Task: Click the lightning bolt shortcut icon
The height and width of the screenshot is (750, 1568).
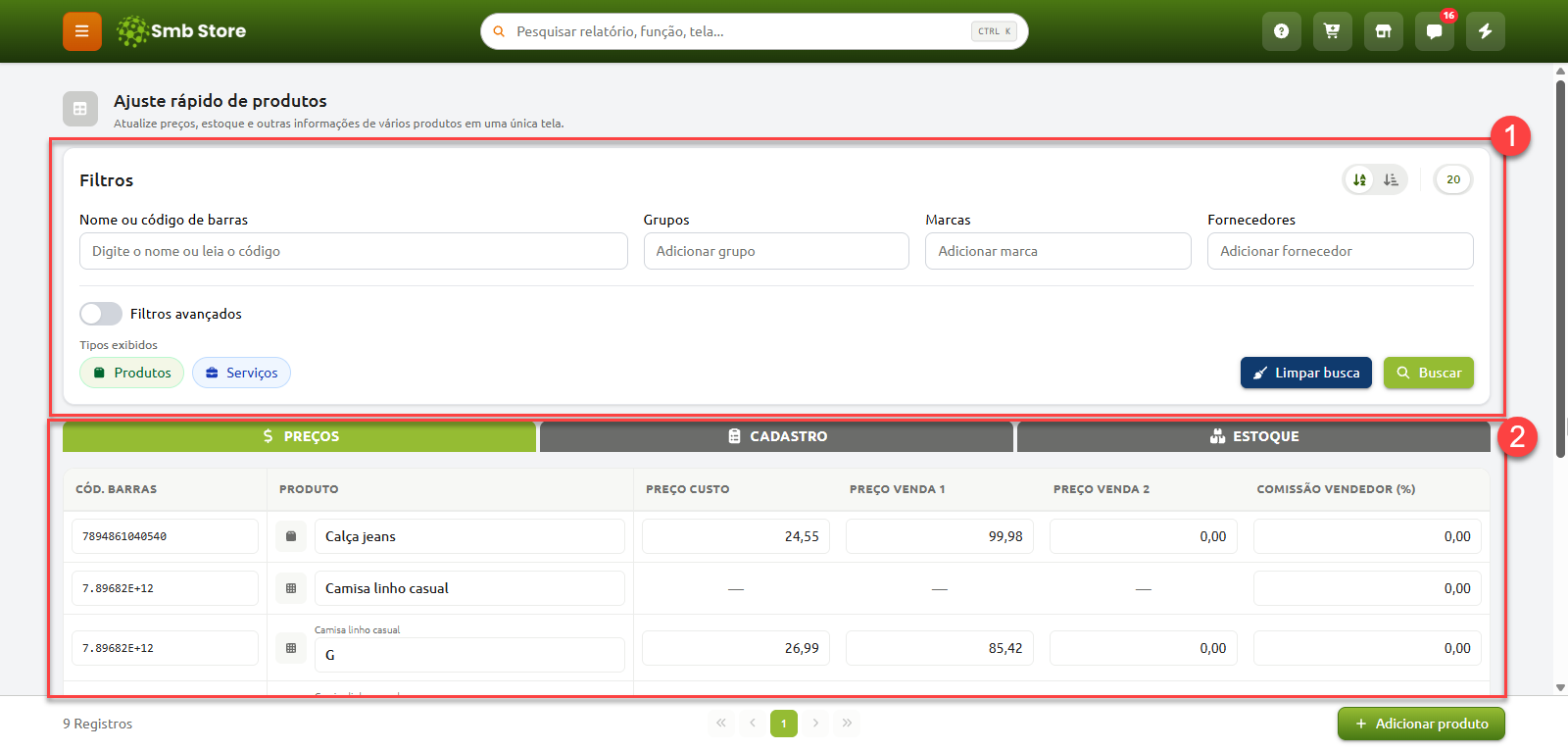Action: [1486, 31]
